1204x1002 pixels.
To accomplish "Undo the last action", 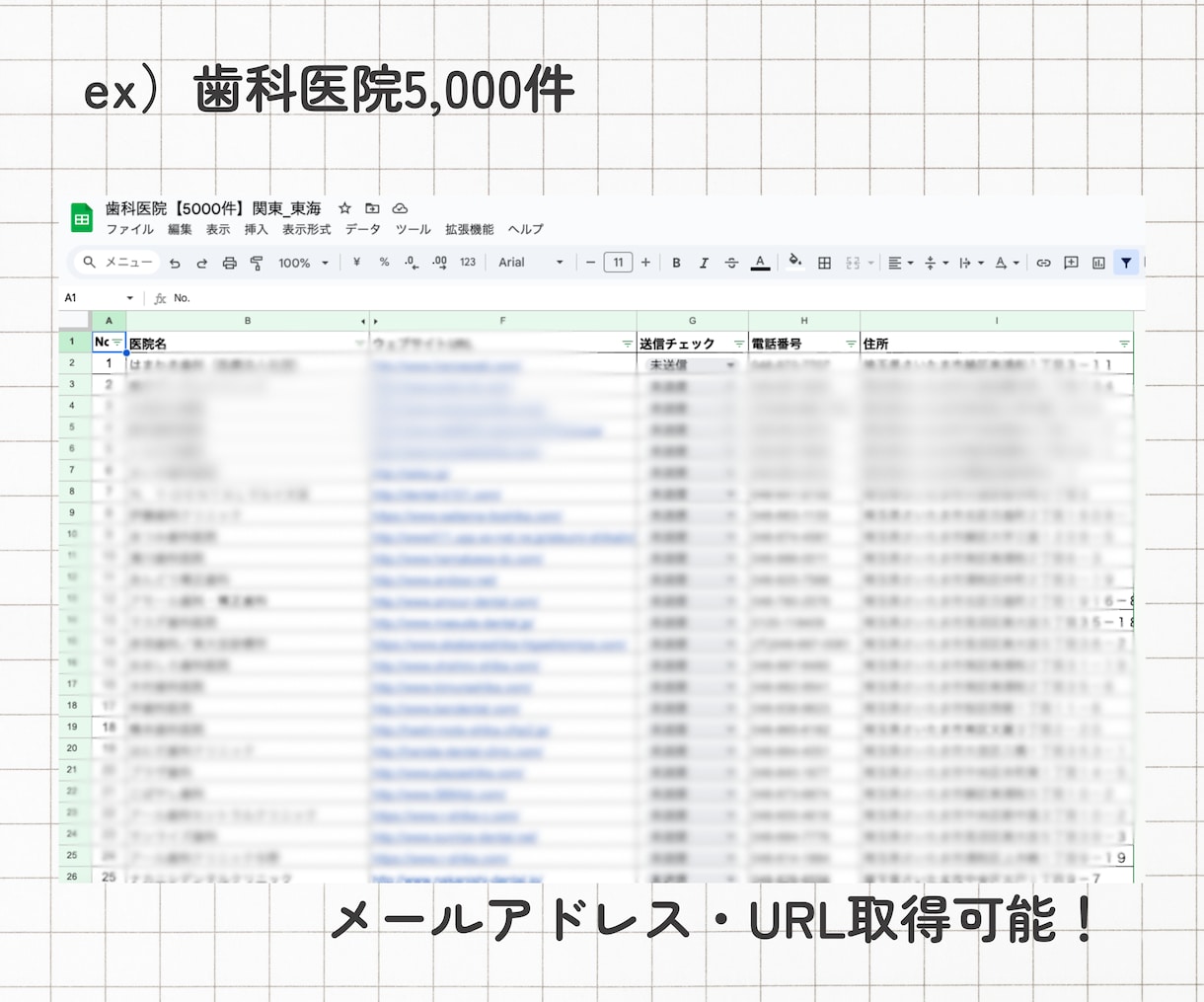I will pos(175,263).
